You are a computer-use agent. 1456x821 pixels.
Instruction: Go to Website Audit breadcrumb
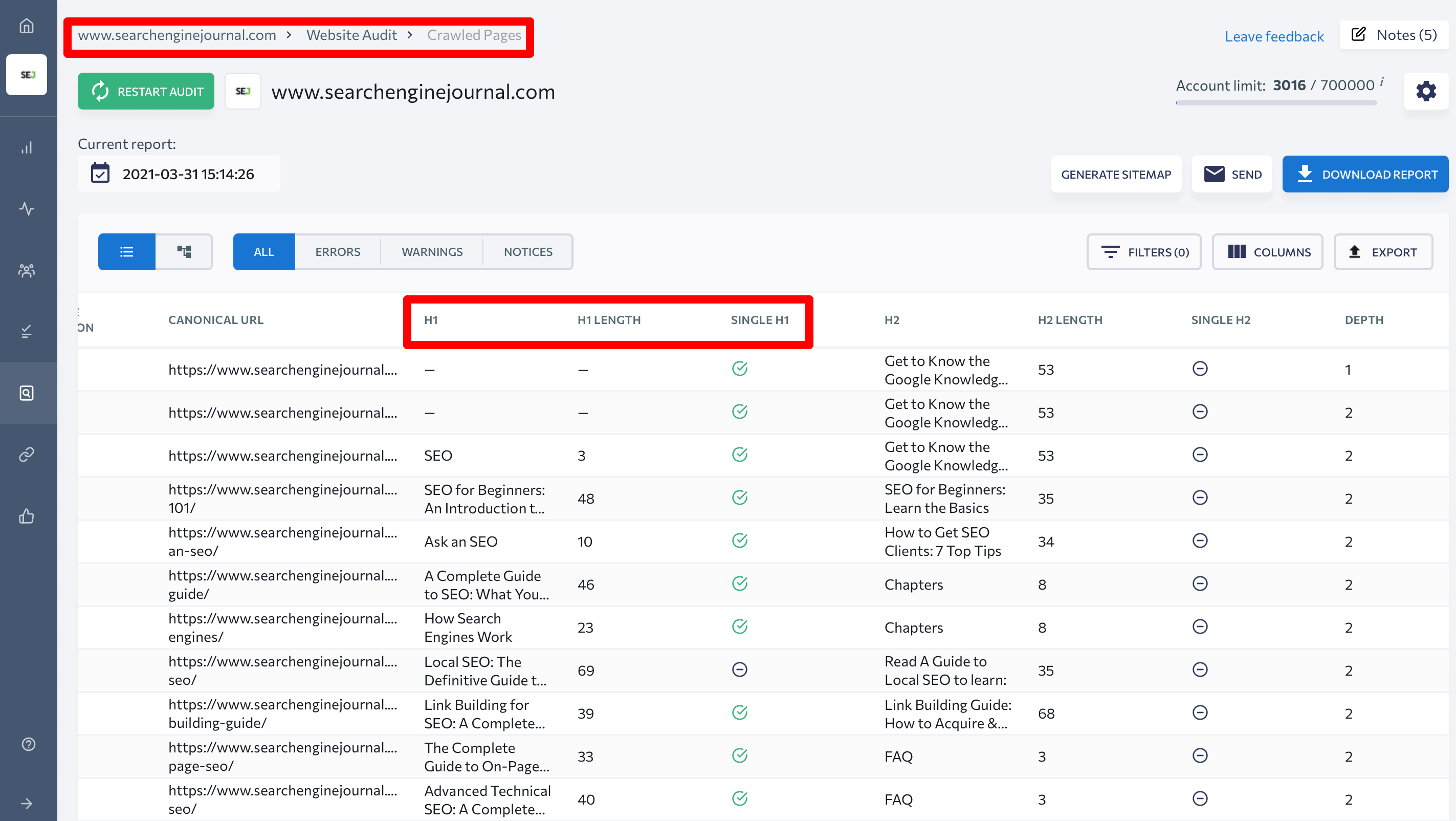pos(351,35)
